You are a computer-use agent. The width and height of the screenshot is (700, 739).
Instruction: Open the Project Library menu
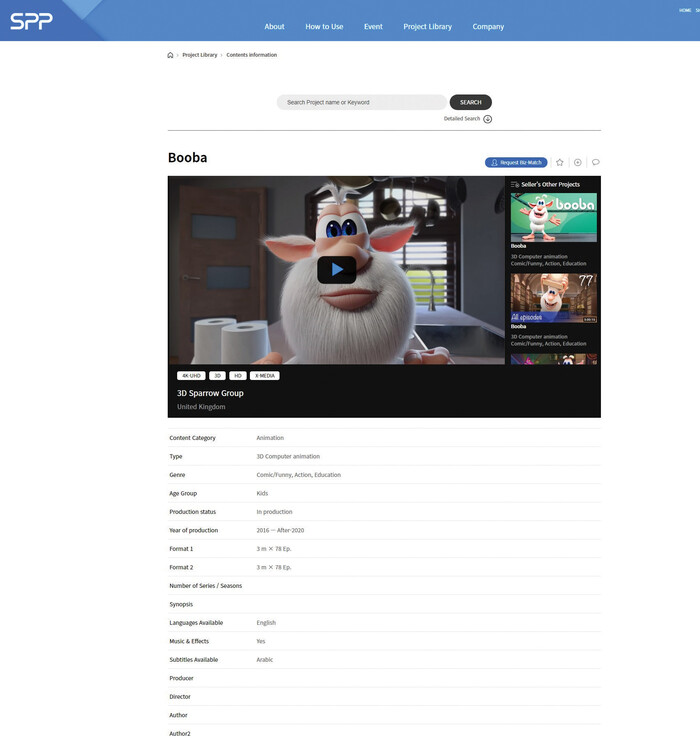[x=428, y=27]
